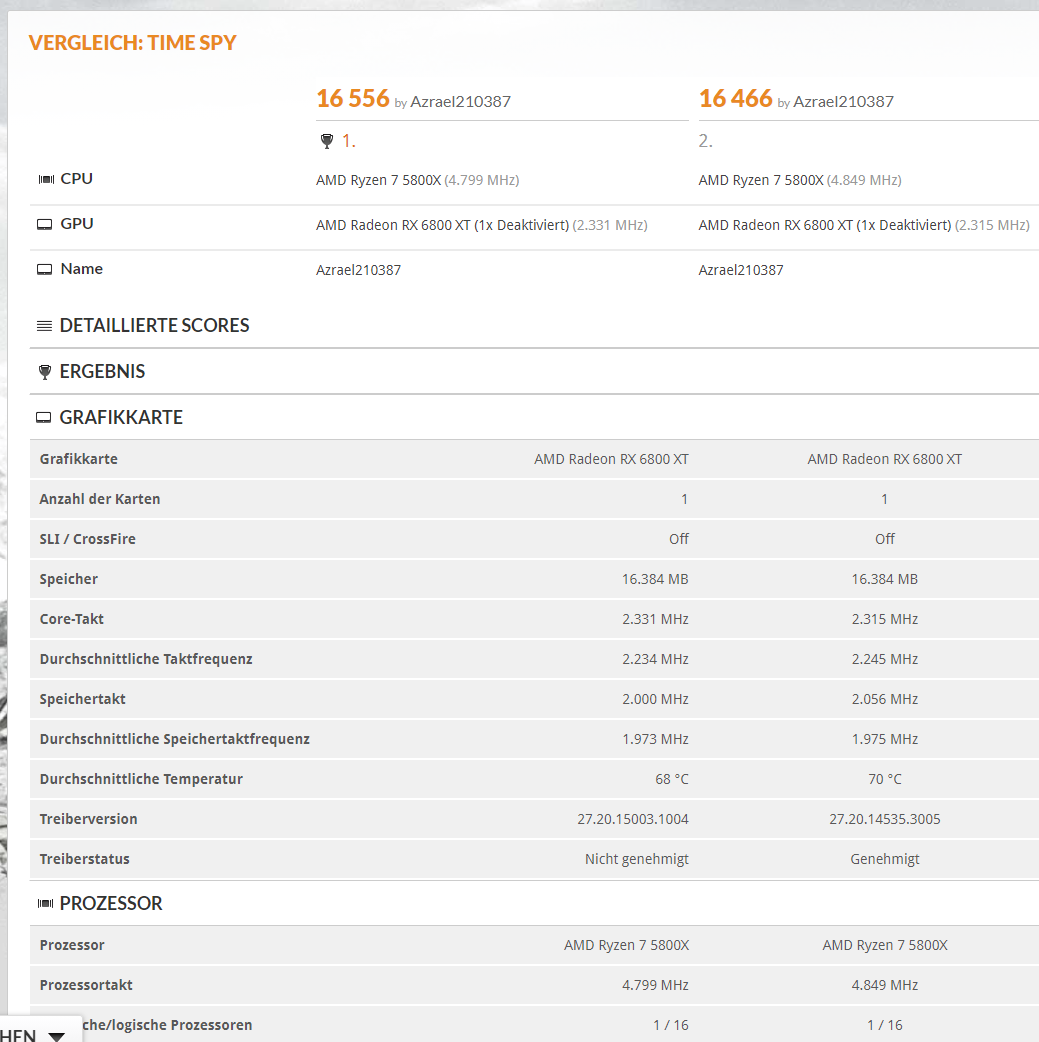The height and width of the screenshot is (1042, 1039).
Task: Click the monitor icon beside Name label
Action: tap(45, 270)
